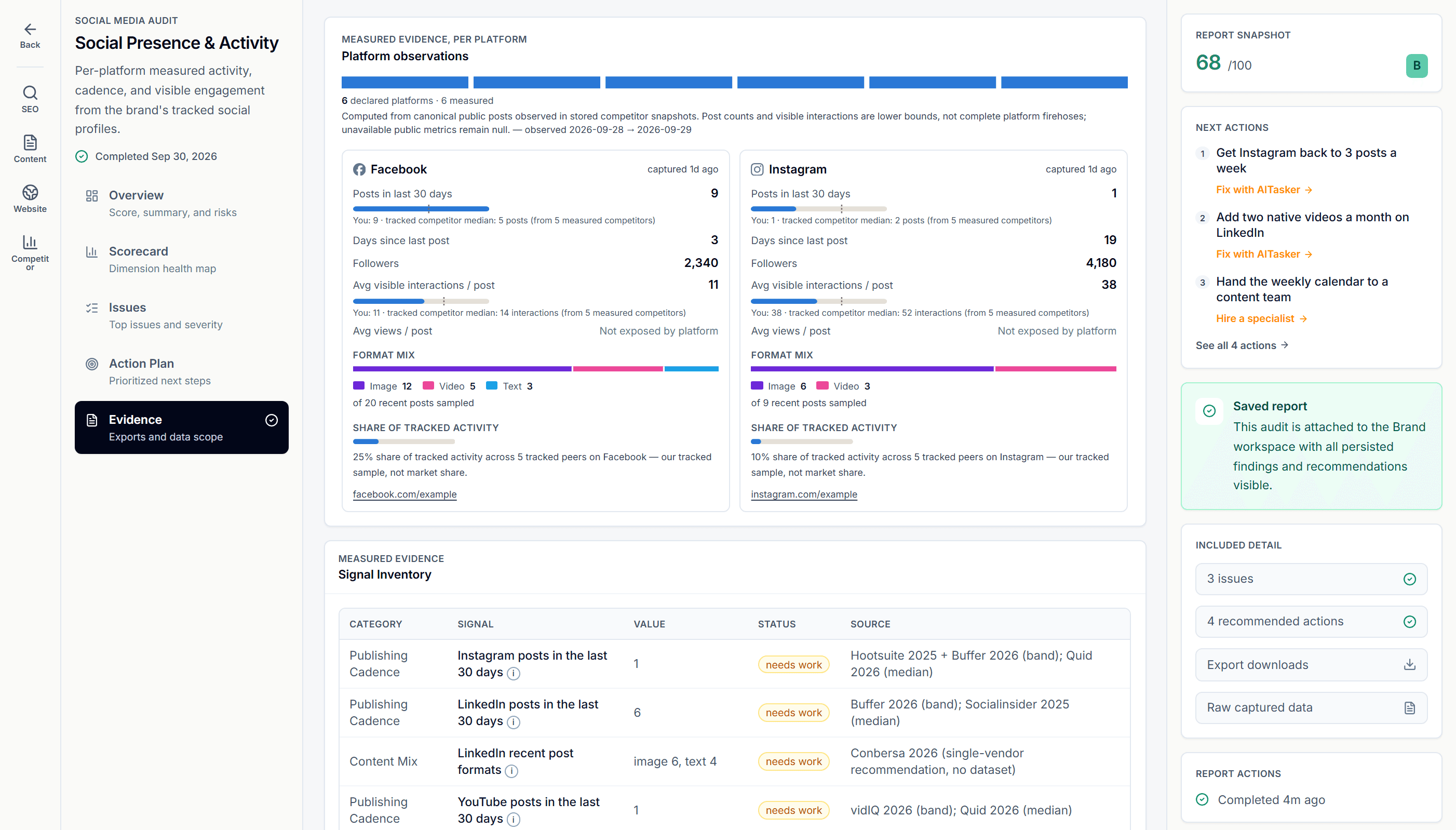The height and width of the screenshot is (830, 1456).
Task: Click check icon on 4 recommended actions
Action: coord(1409,622)
